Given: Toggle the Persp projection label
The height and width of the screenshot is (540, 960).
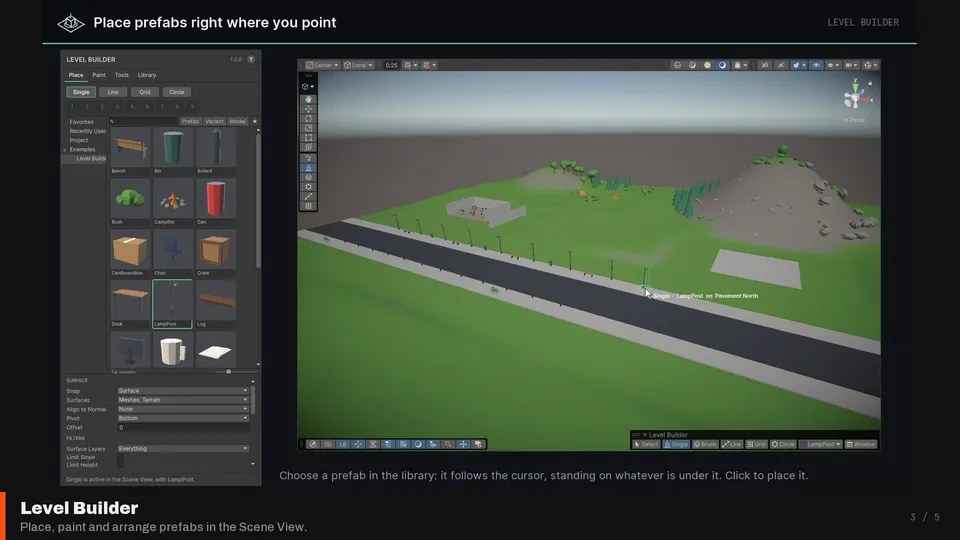Looking at the screenshot, I should (x=854, y=120).
